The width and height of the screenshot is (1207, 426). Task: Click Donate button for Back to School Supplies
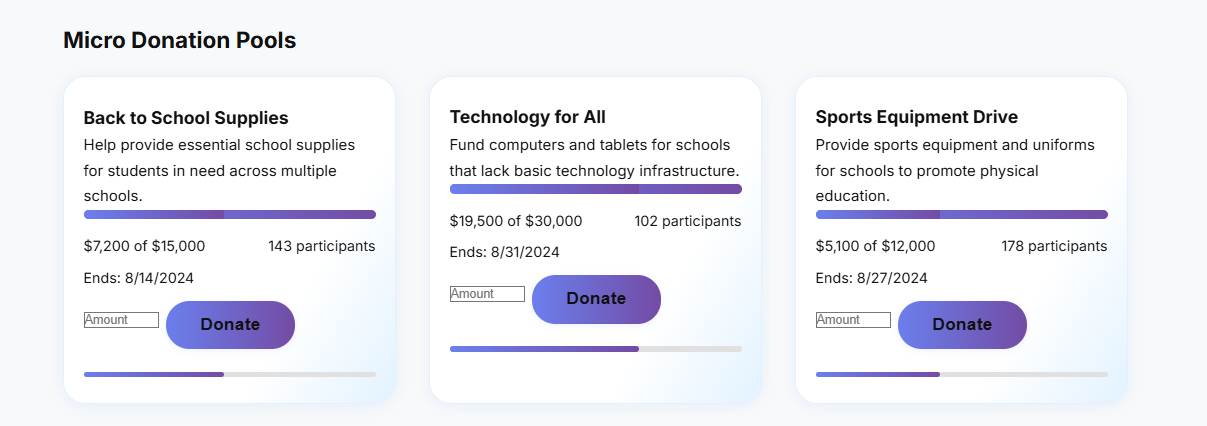[230, 325]
